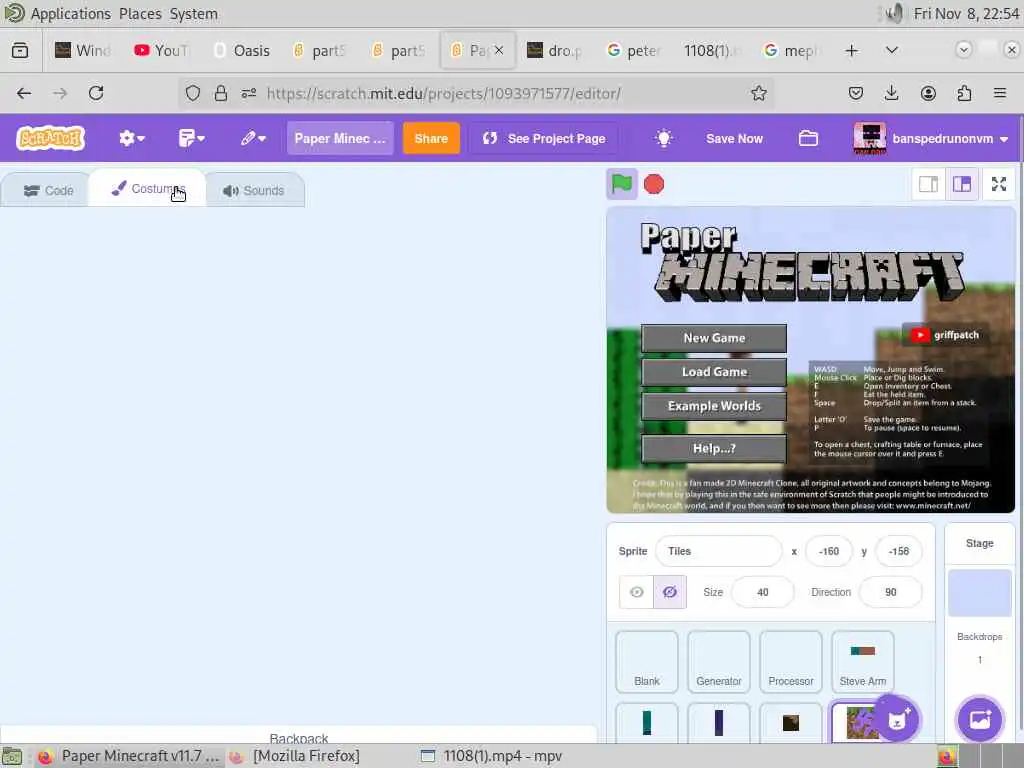Click the Scratch logo
Image resolution: width=1024 pixels, height=768 pixels.
[x=50, y=138]
